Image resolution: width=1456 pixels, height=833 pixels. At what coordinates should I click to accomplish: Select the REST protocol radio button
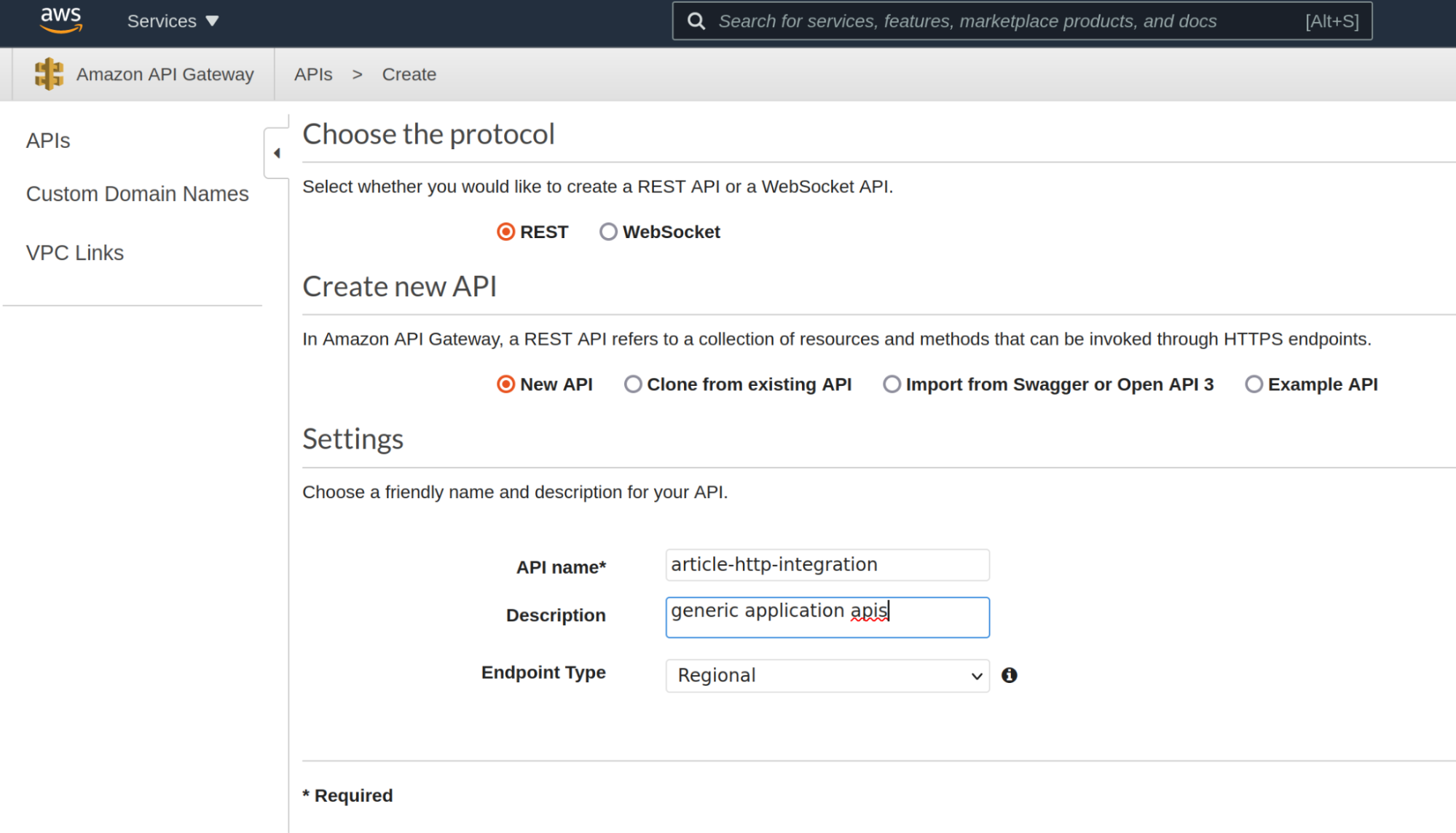[x=505, y=232]
